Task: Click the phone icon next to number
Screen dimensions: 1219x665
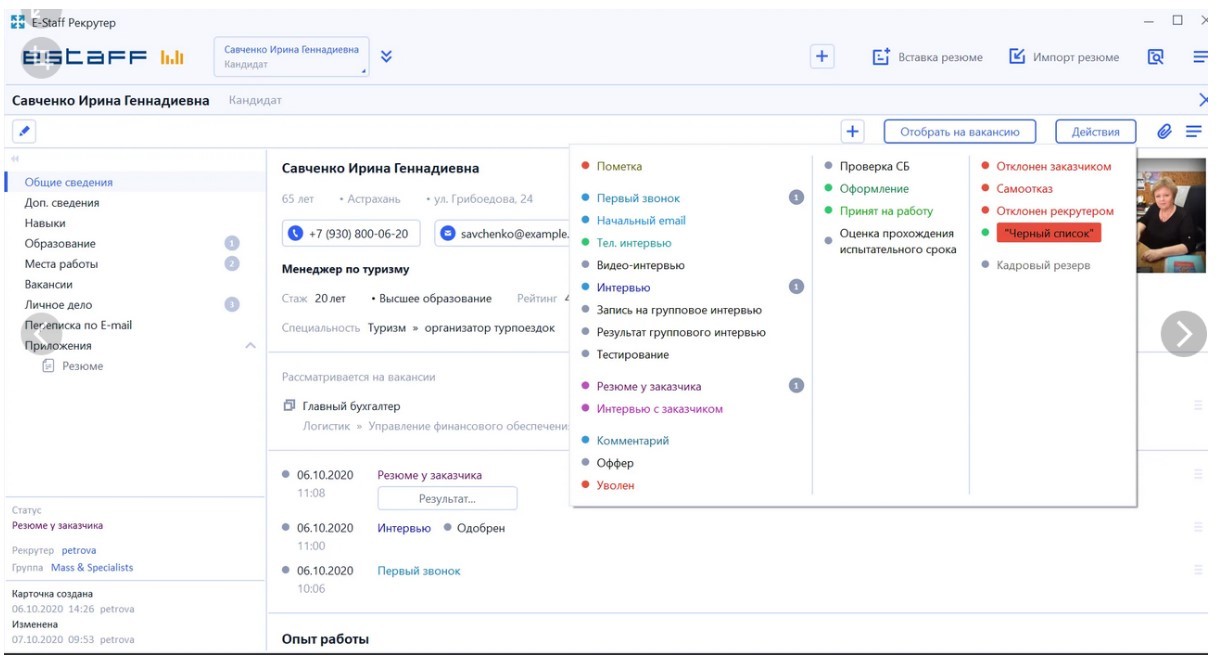Action: pos(295,233)
